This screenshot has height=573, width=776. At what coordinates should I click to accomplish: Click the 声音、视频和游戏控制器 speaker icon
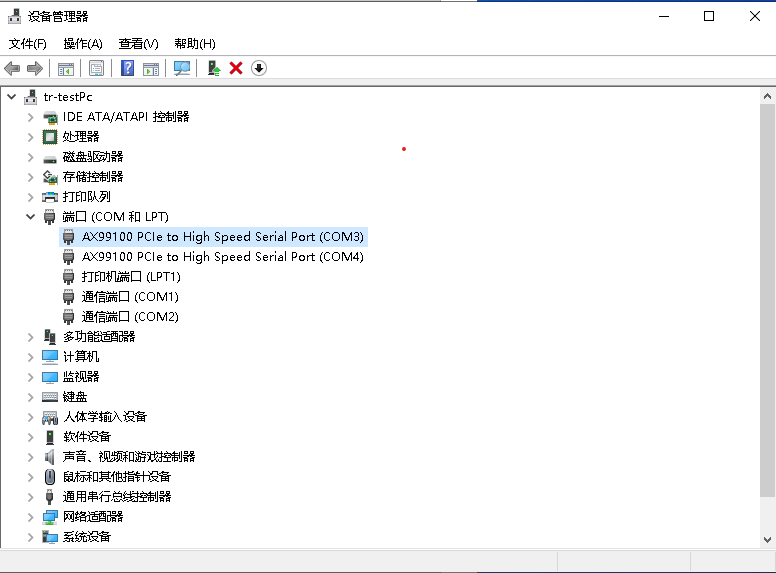click(x=49, y=457)
